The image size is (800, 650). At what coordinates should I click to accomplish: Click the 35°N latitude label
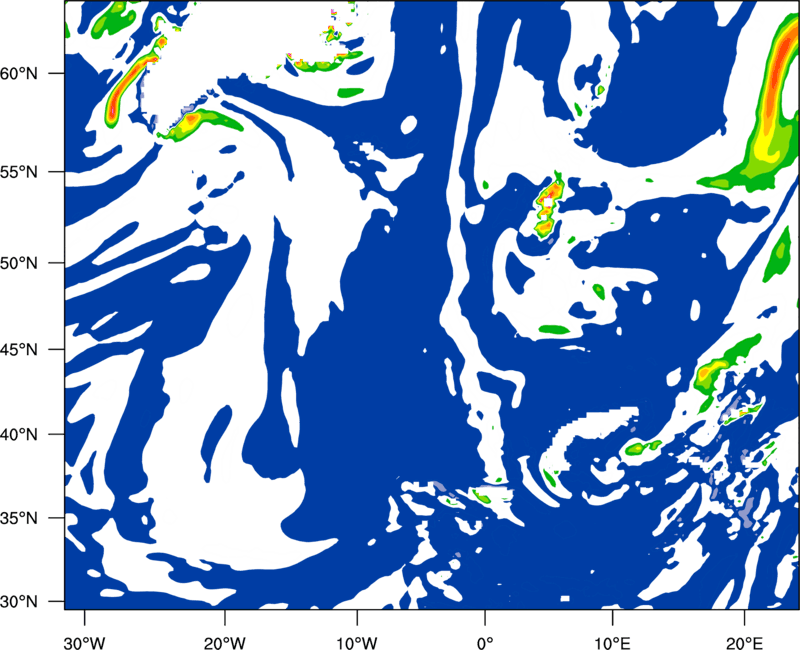[x=19, y=518]
